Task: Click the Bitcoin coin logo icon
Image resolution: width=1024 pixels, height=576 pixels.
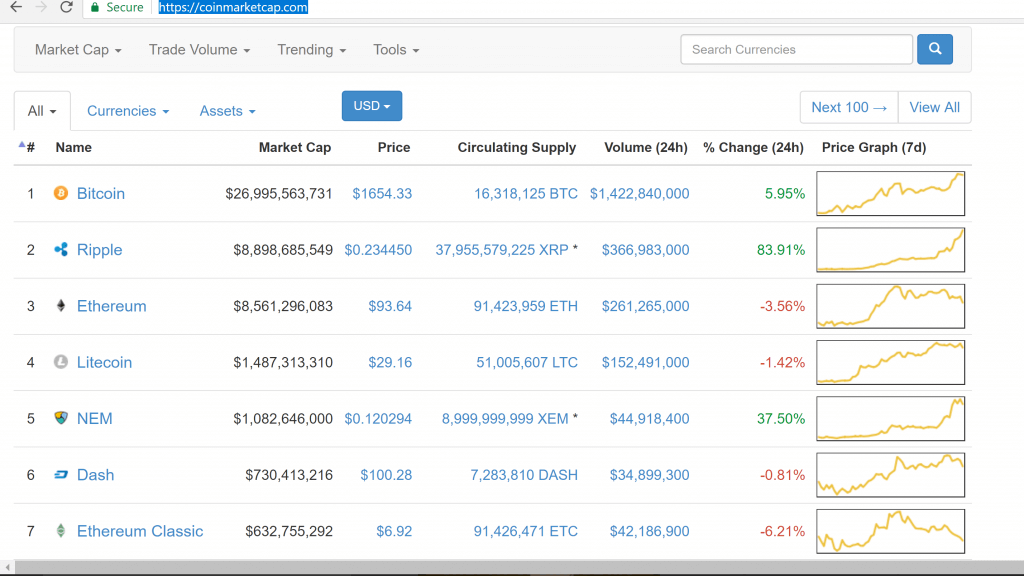Action: 60,193
